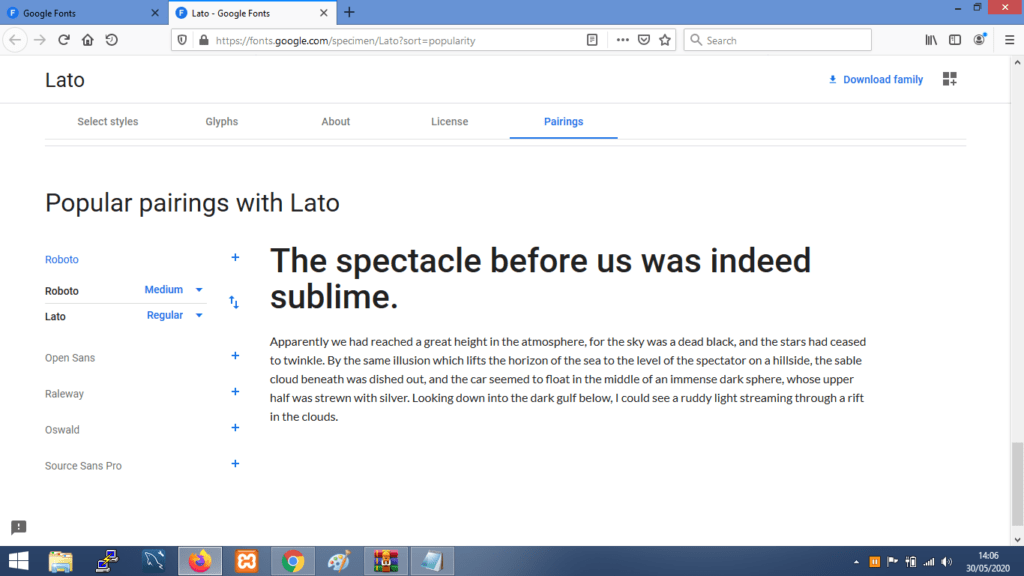Switch to About tab
The image size is (1024, 576).
pos(336,121)
